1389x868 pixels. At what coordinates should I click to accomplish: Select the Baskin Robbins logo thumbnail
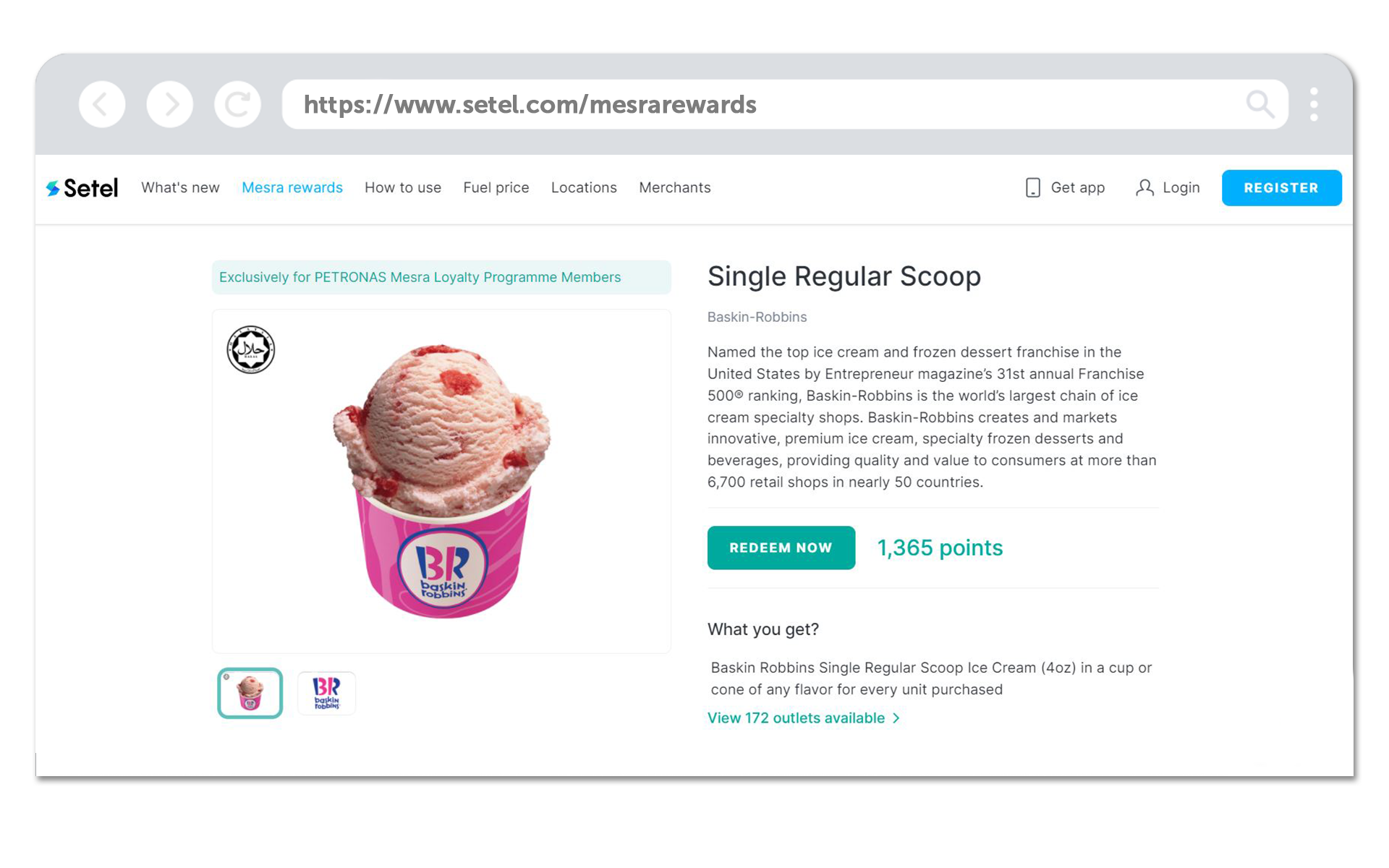(x=326, y=693)
